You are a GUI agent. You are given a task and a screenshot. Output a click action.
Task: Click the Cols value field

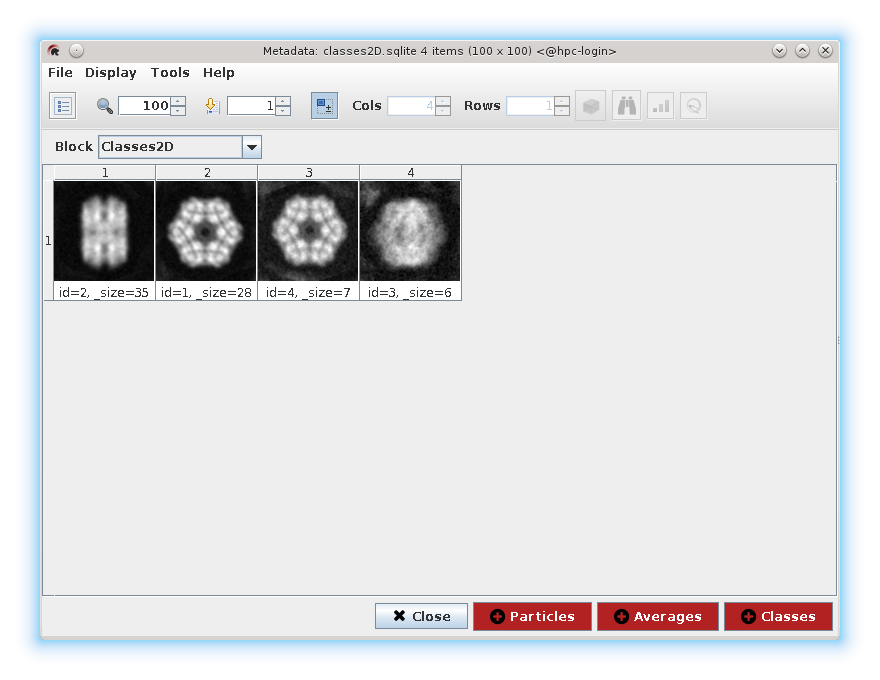click(x=411, y=105)
